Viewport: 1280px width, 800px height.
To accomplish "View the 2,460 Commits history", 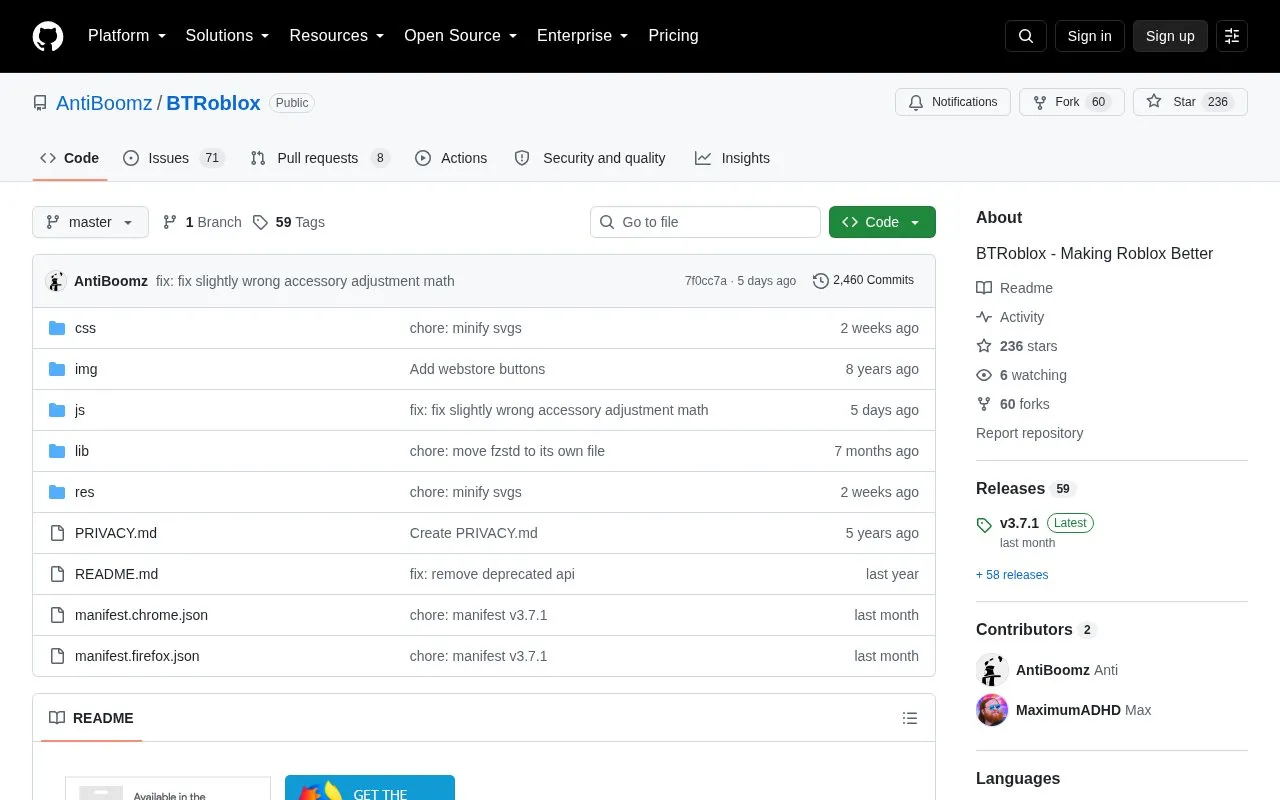I will click(x=864, y=281).
